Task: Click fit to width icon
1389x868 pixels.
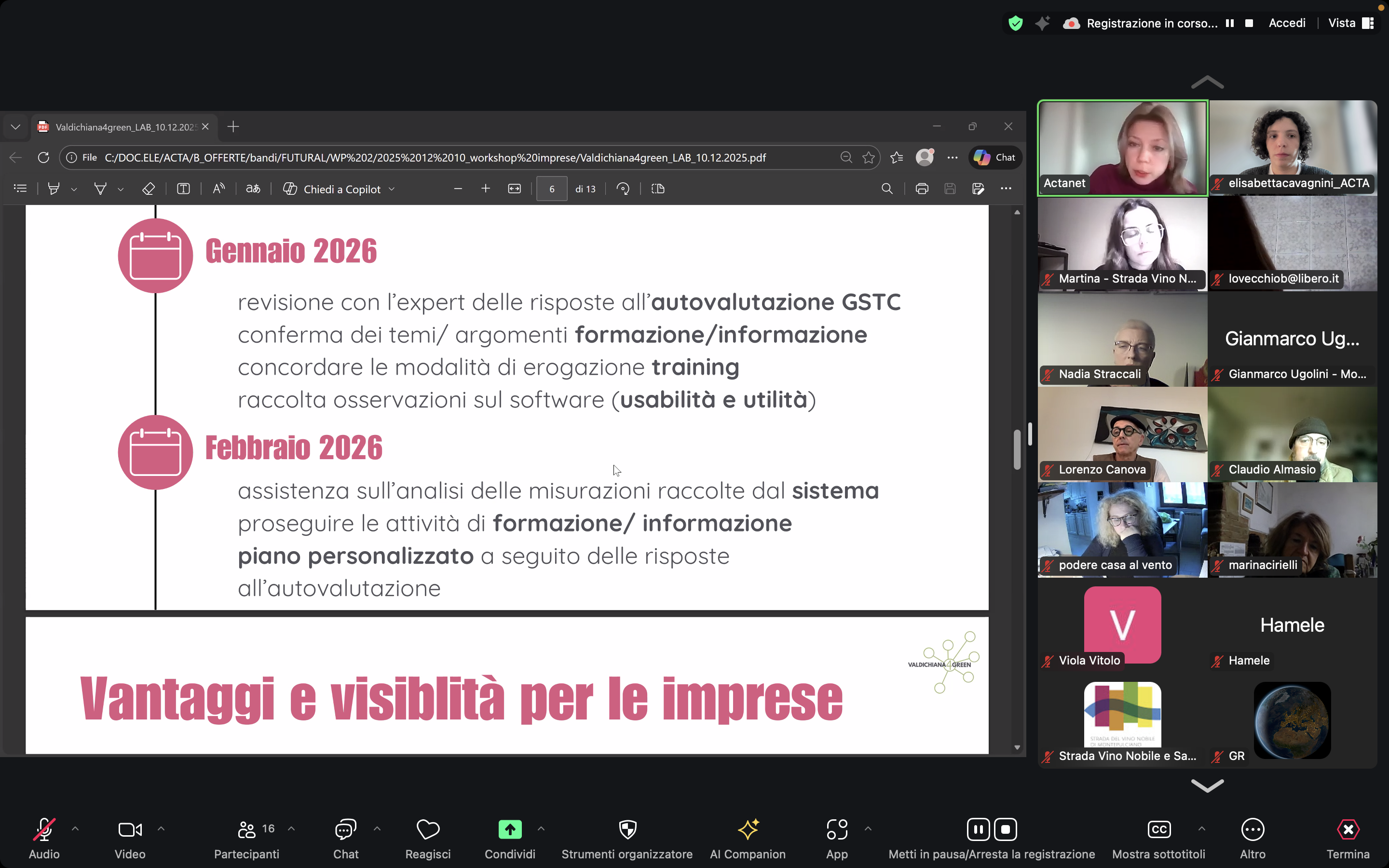Action: coord(514,189)
